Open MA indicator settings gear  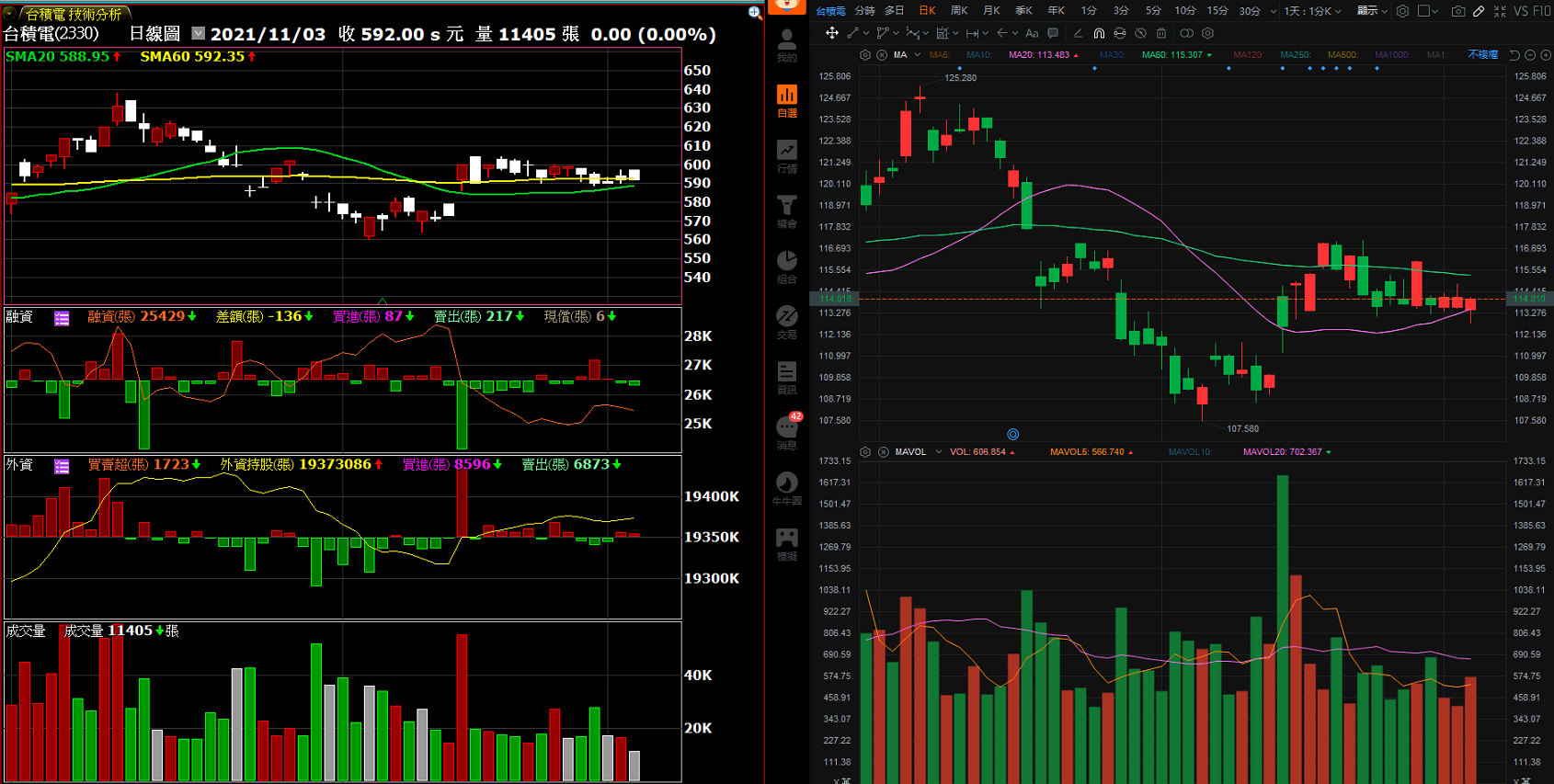tap(865, 55)
